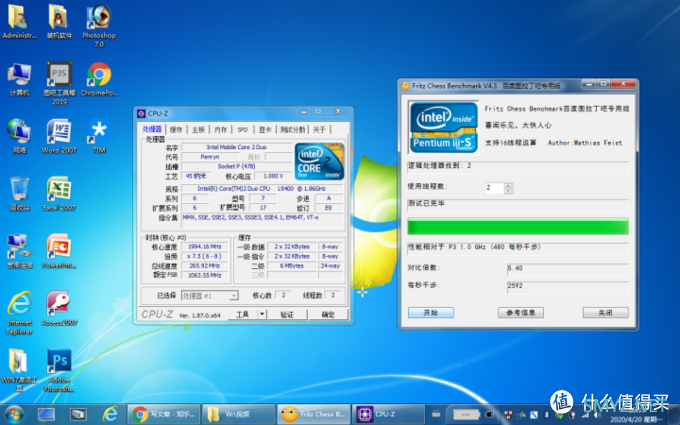Click the Windows Start orb

(x=14, y=415)
